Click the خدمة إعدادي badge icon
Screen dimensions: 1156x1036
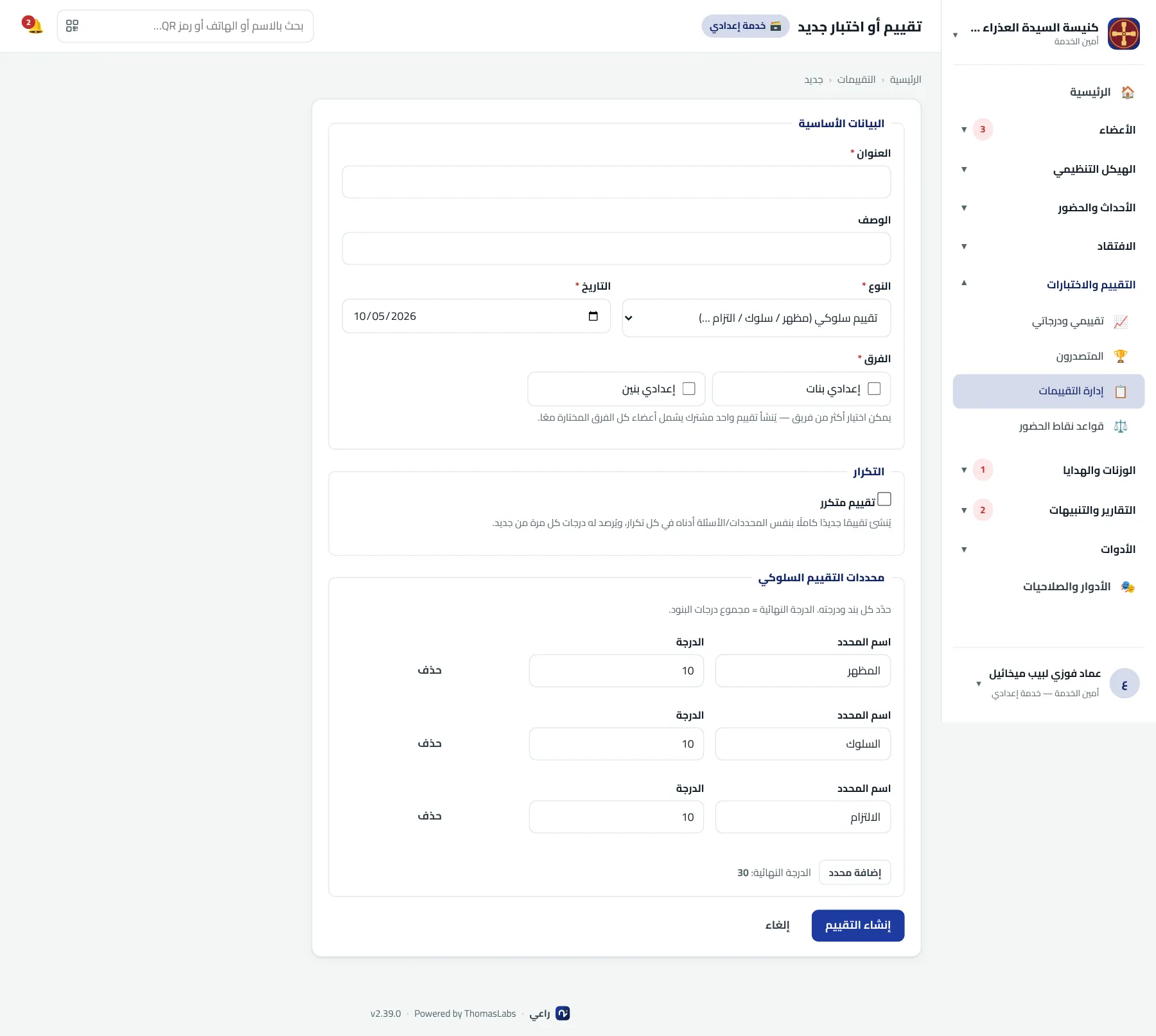coord(776,26)
